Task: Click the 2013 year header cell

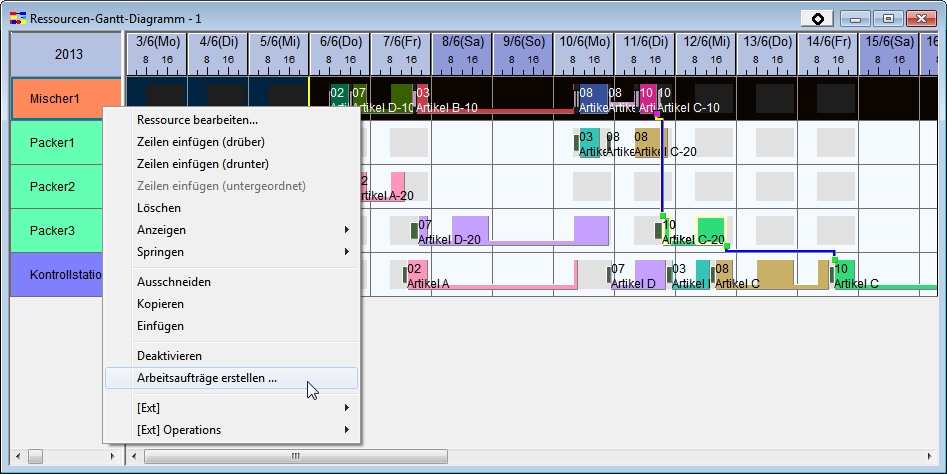Action: 68,54
